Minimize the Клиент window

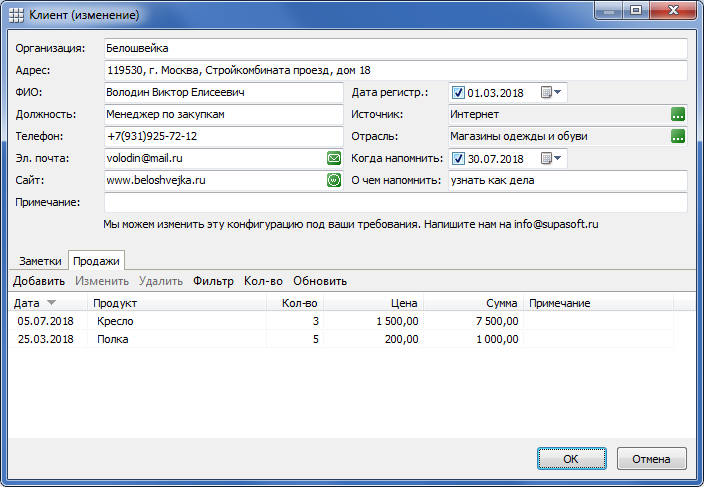click(x=609, y=10)
